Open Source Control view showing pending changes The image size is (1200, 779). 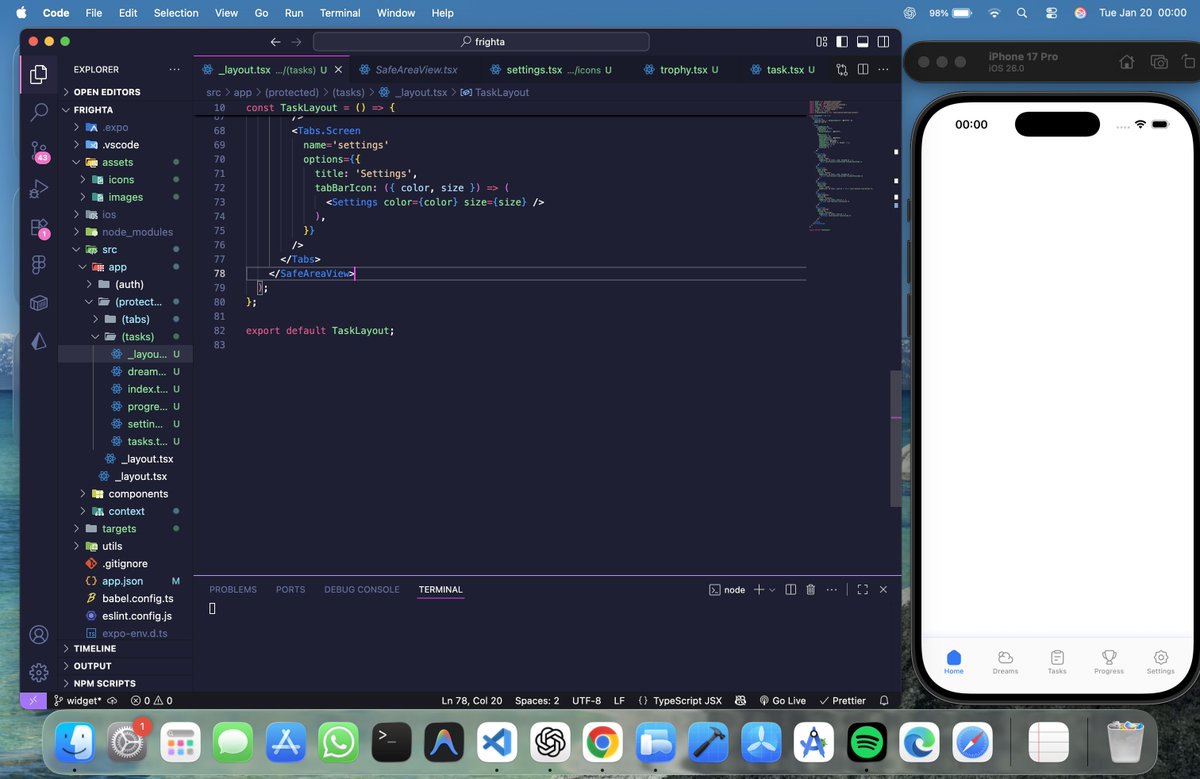coord(38,150)
